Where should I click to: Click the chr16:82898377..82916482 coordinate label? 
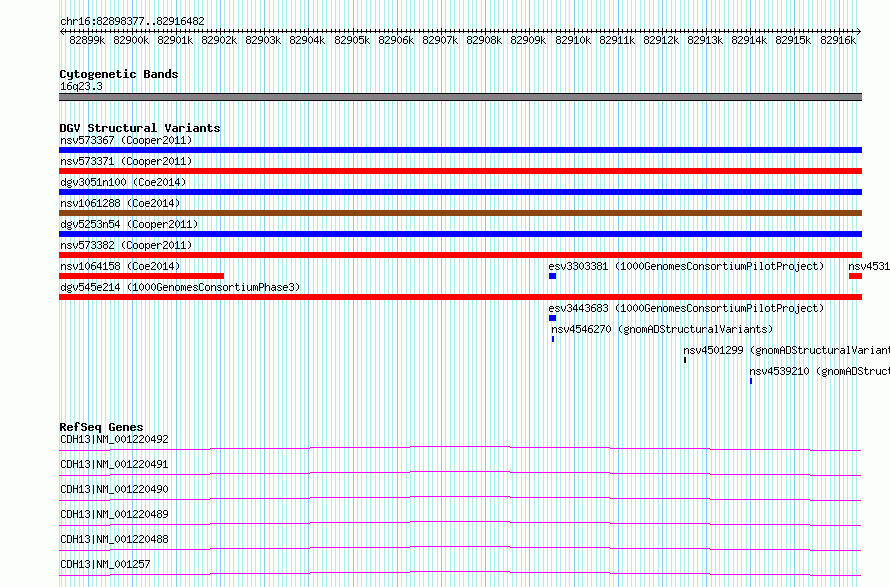[132, 21]
